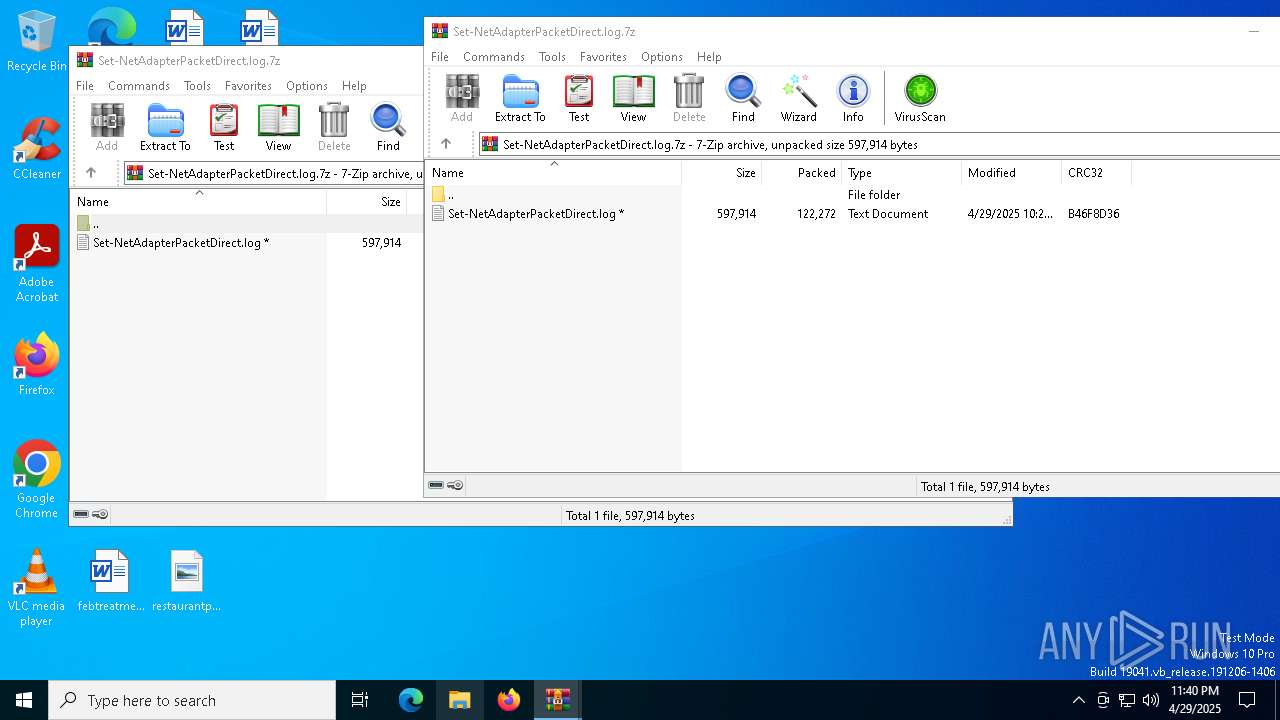The image size is (1280, 720).
Task: Click Add in the front WinRAR toolbar
Action: (461, 98)
